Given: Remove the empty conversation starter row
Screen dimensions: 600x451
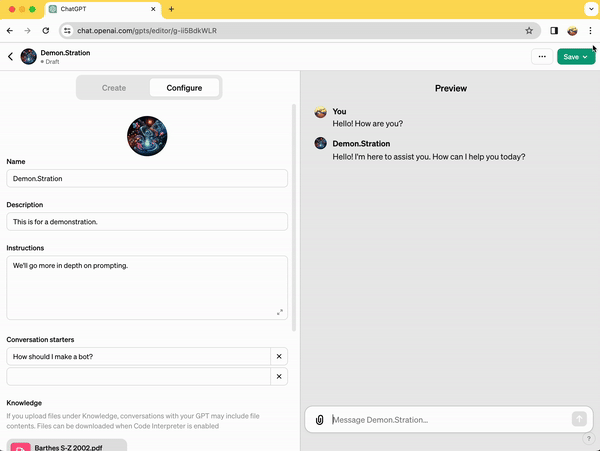Looking at the screenshot, I should 279,377.
